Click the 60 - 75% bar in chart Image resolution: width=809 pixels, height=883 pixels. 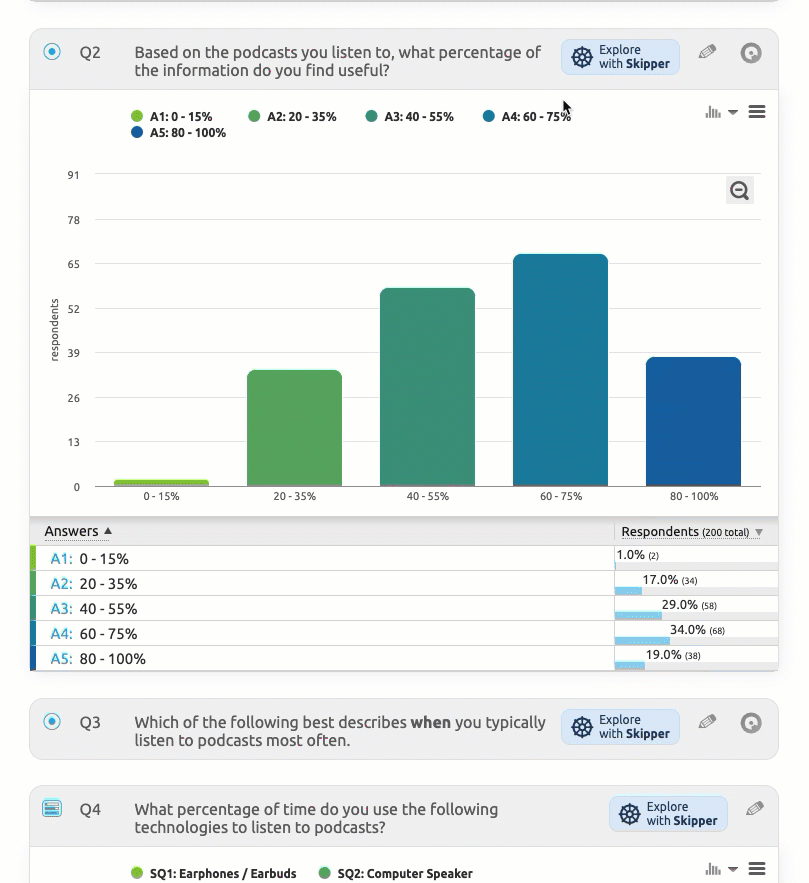pyautogui.click(x=560, y=370)
